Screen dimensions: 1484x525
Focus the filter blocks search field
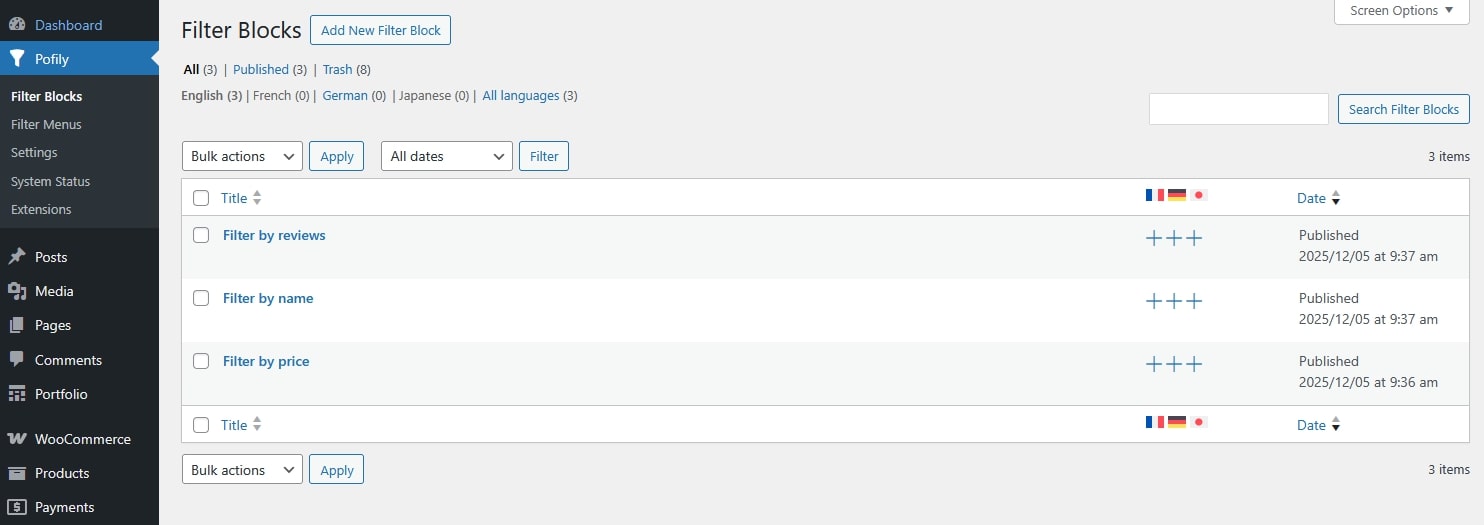coord(1238,109)
